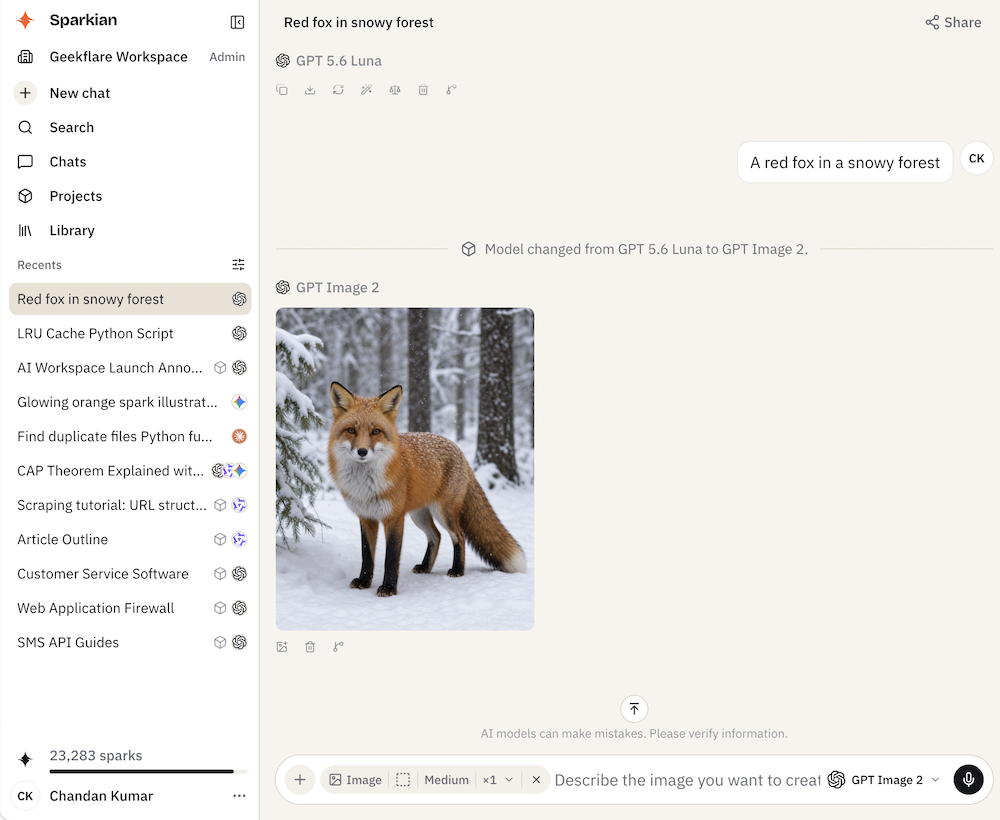This screenshot has height=820, width=1000.
Task: Remove image mode with the X button
Action: coord(536,779)
